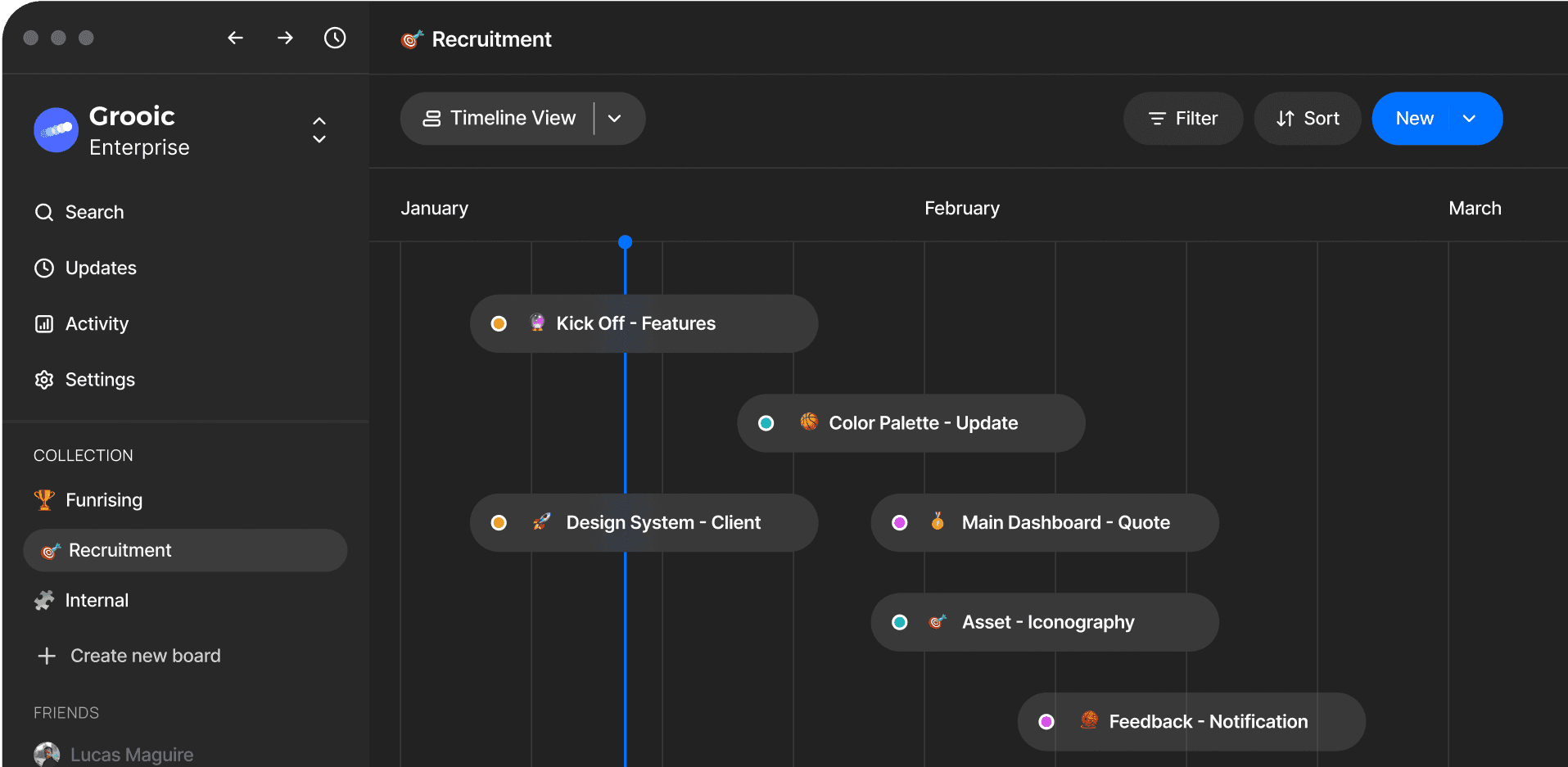Click the Sort button

tap(1308, 119)
